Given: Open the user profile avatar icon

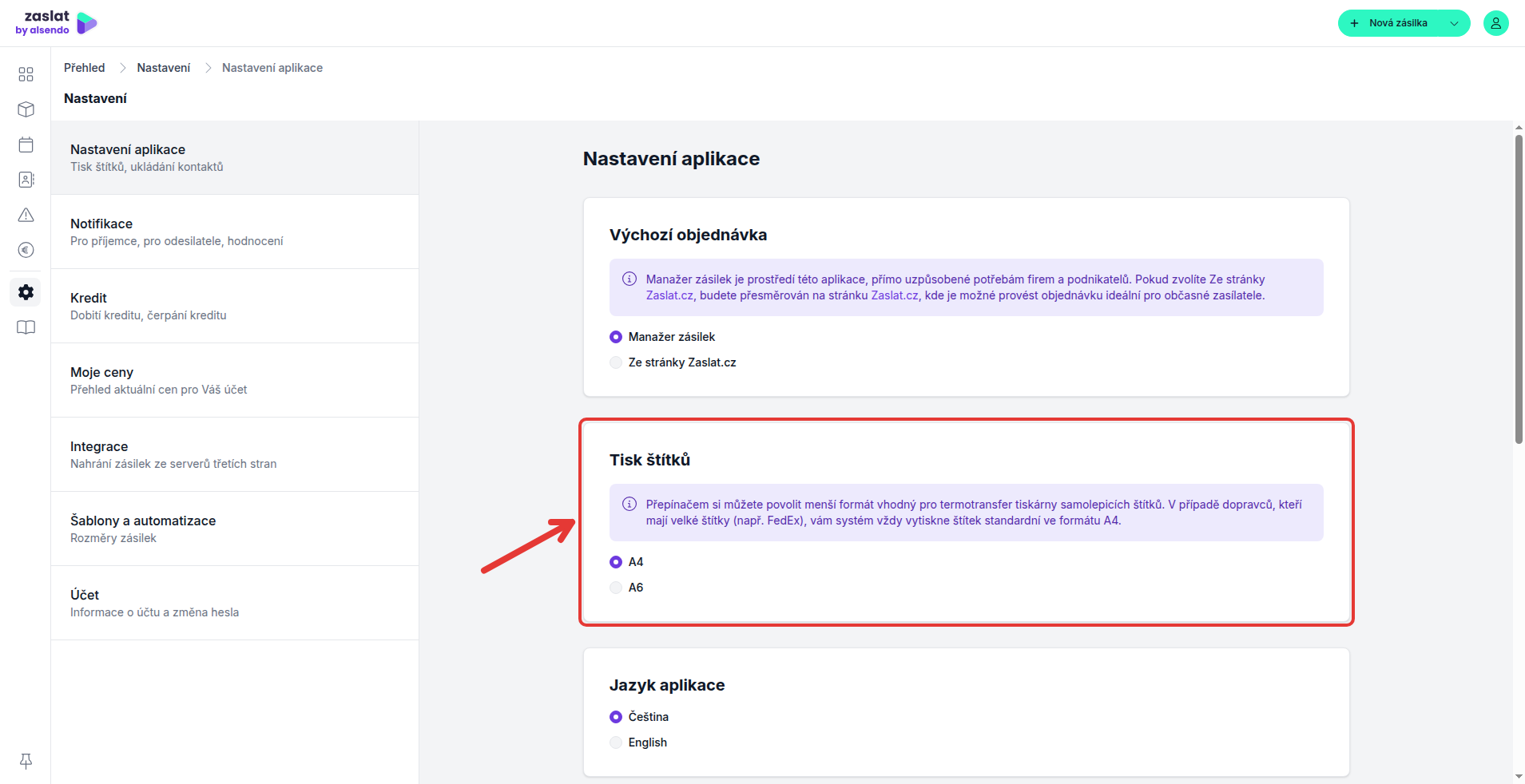Looking at the screenshot, I should coord(1495,23).
